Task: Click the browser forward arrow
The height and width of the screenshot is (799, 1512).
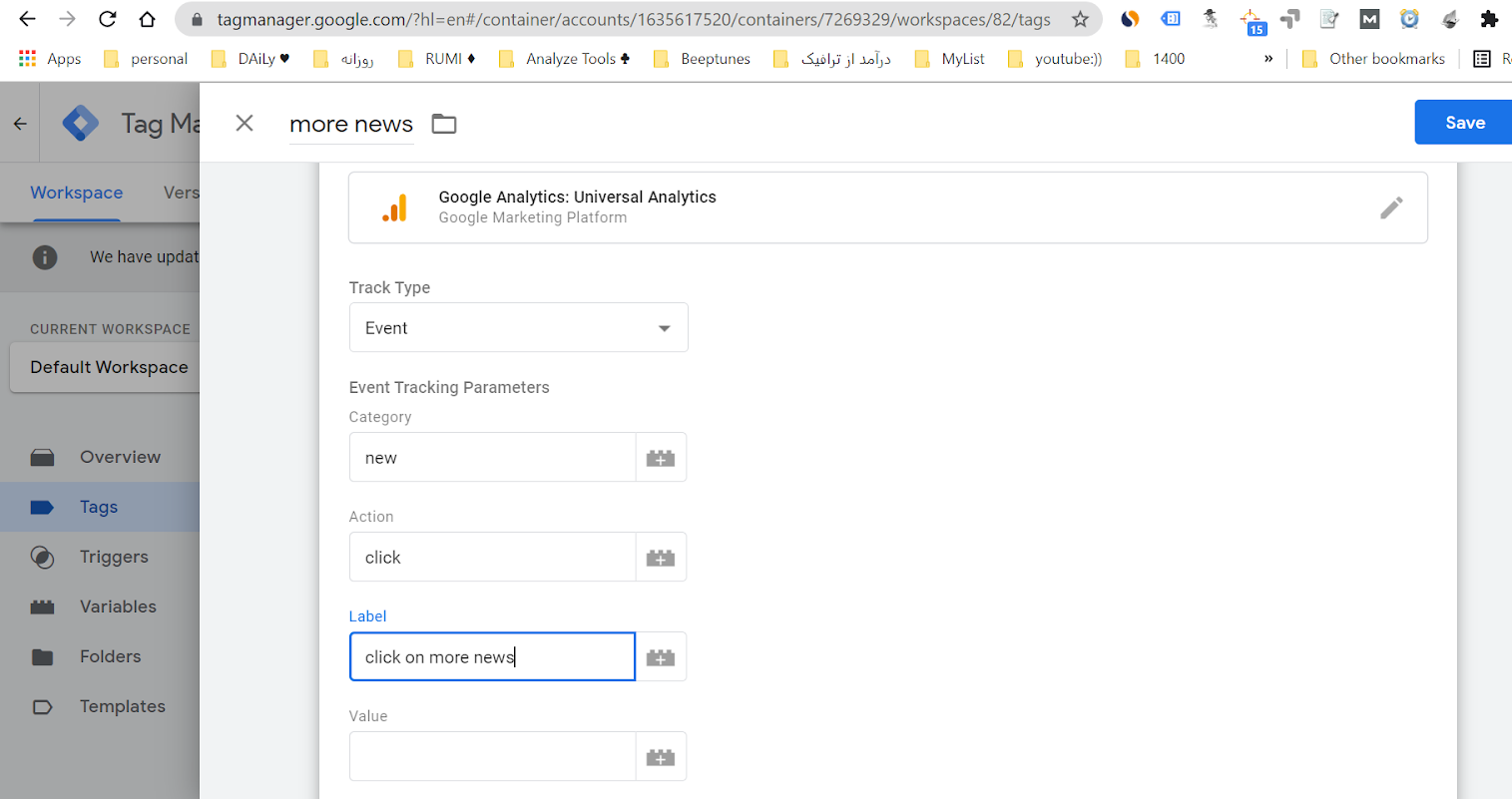Action: pos(67,19)
